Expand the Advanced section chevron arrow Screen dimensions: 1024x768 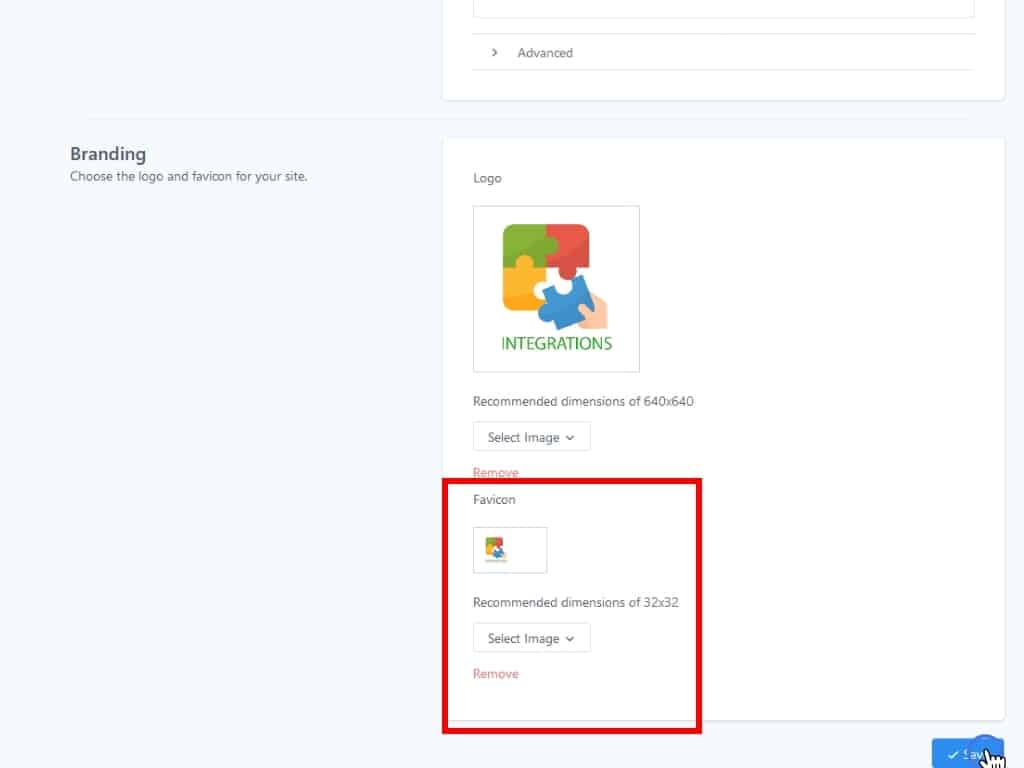[x=494, y=52]
